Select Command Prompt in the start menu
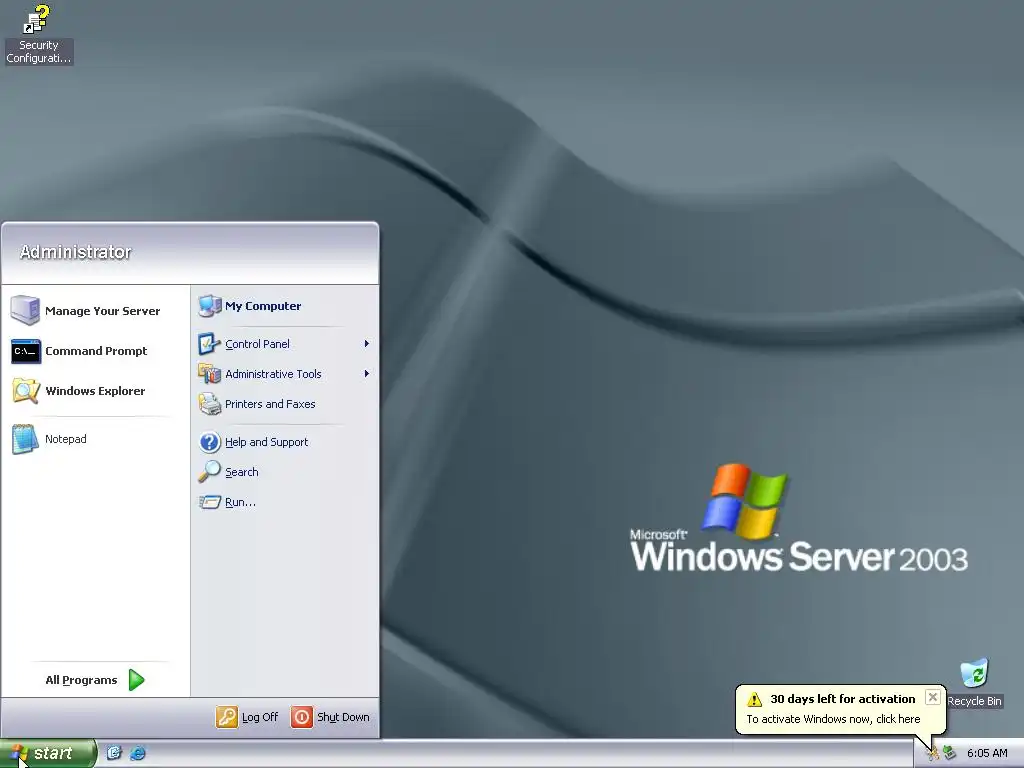Viewport: 1024px width, 768px height. pyautogui.click(x=95, y=351)
